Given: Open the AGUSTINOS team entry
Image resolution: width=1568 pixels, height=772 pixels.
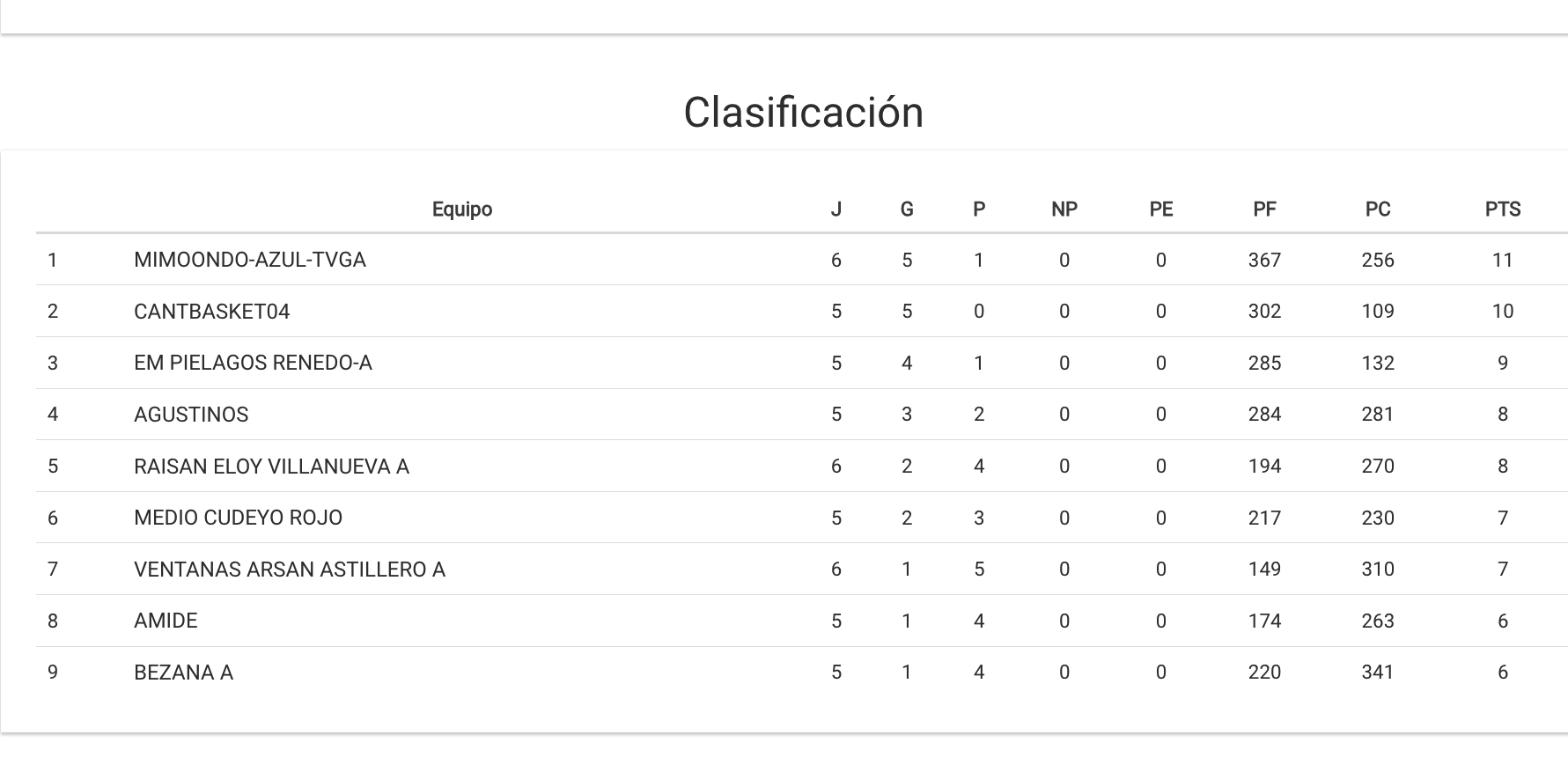Looking at the screenshot, I should click(x=191, y=415).
